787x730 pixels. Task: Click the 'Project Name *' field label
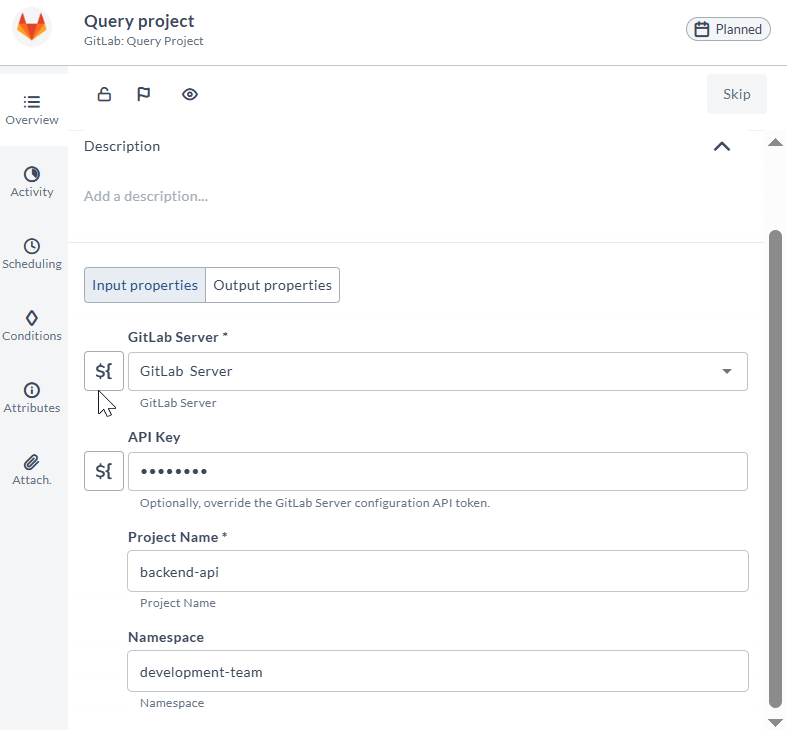pyautogui.click(x=178, y=537)
